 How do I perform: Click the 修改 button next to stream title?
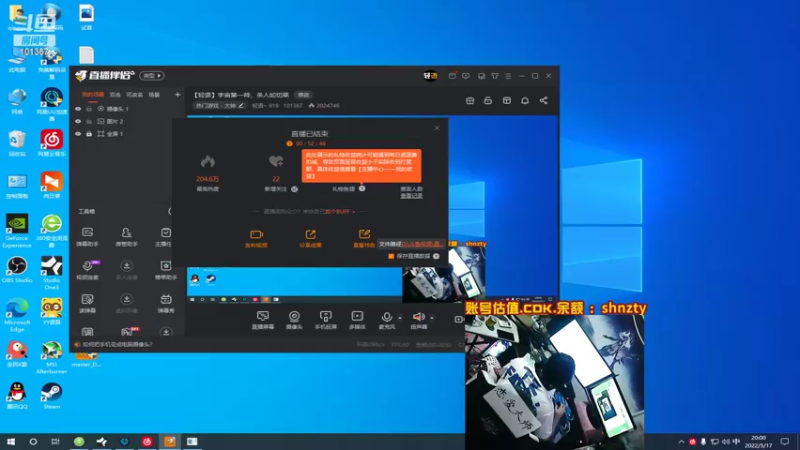(304, 95)
